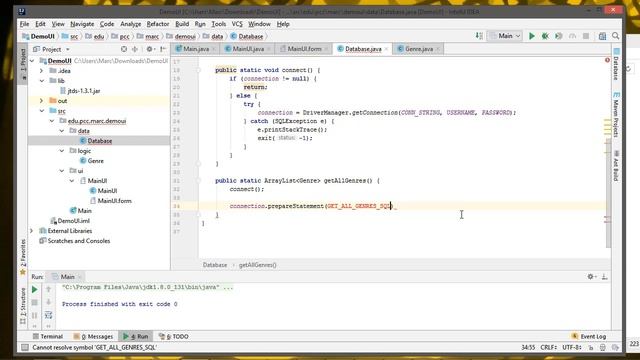Click pause output icon in Run panel

[35, 316]
